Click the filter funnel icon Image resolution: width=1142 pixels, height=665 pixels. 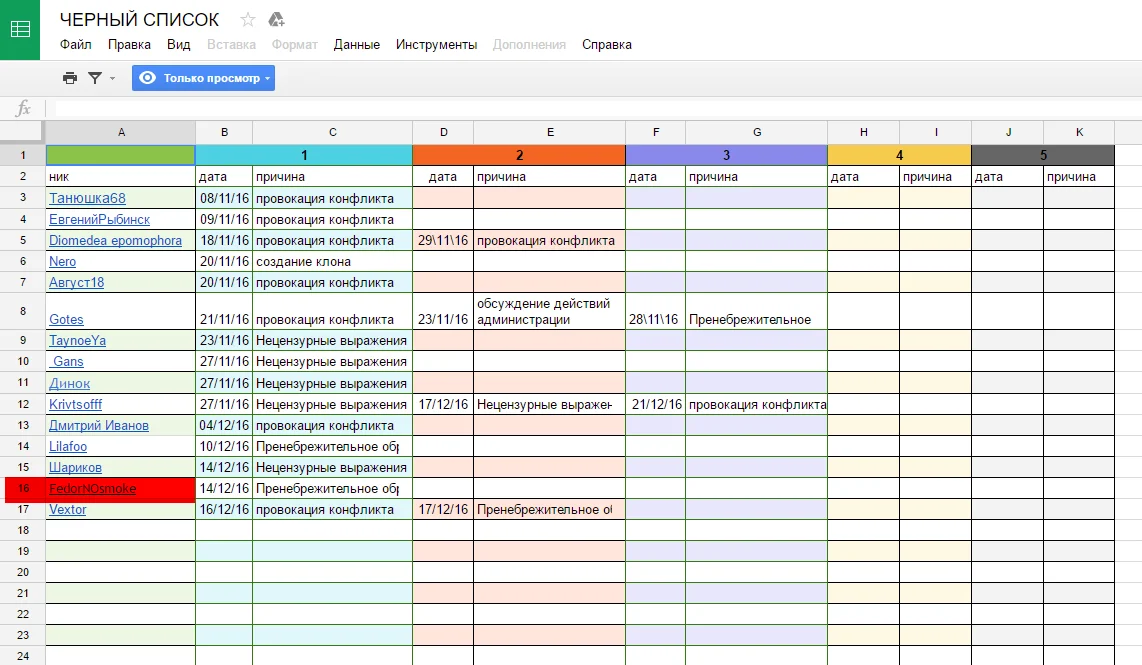[95, 78]
